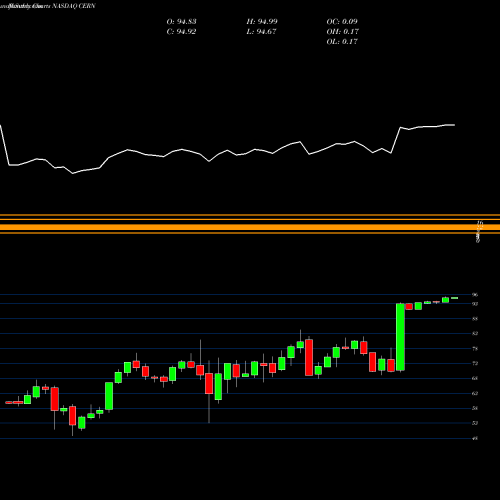The image size is (500, 500).
Task: Click the OC: 0.09 reading
Action: (x=342, y=22)
